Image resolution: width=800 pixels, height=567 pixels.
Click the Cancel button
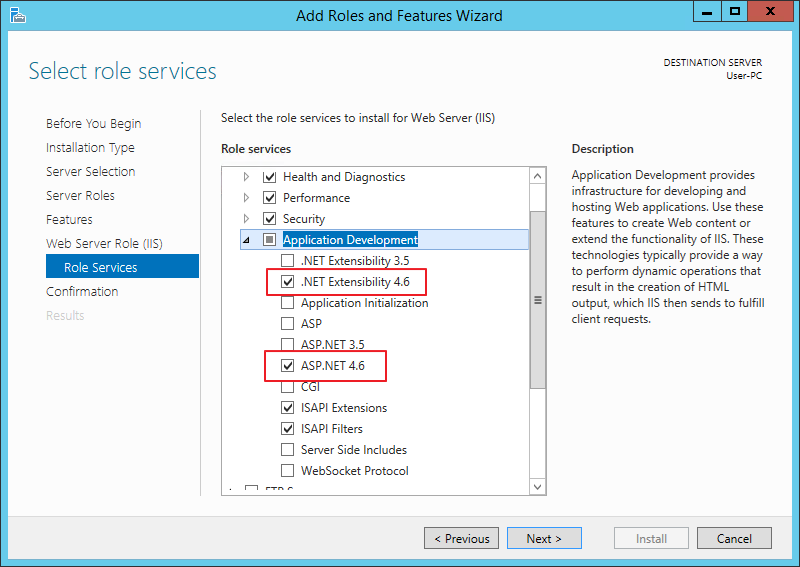tap(734, 539)
